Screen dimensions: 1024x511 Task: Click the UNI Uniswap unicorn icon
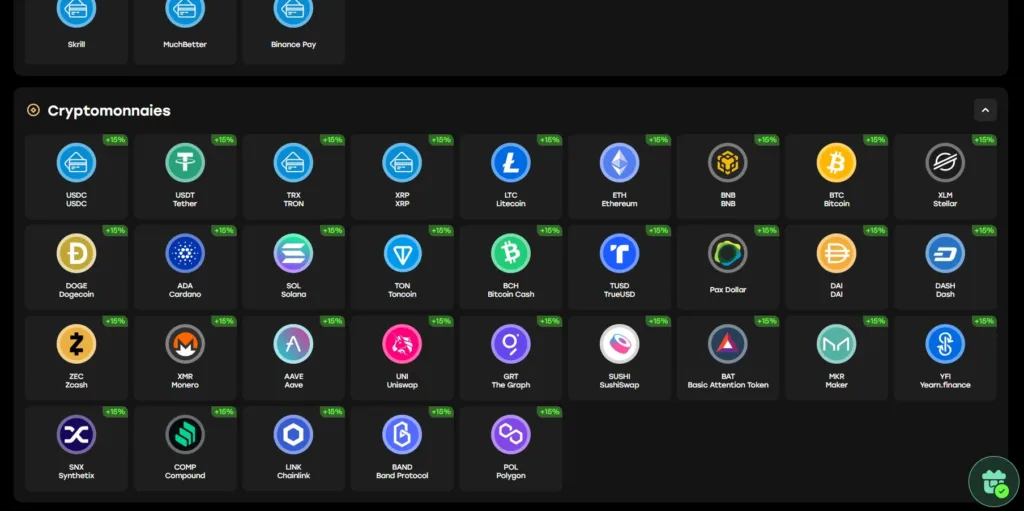pyautogui.click(x=402, y=344)
